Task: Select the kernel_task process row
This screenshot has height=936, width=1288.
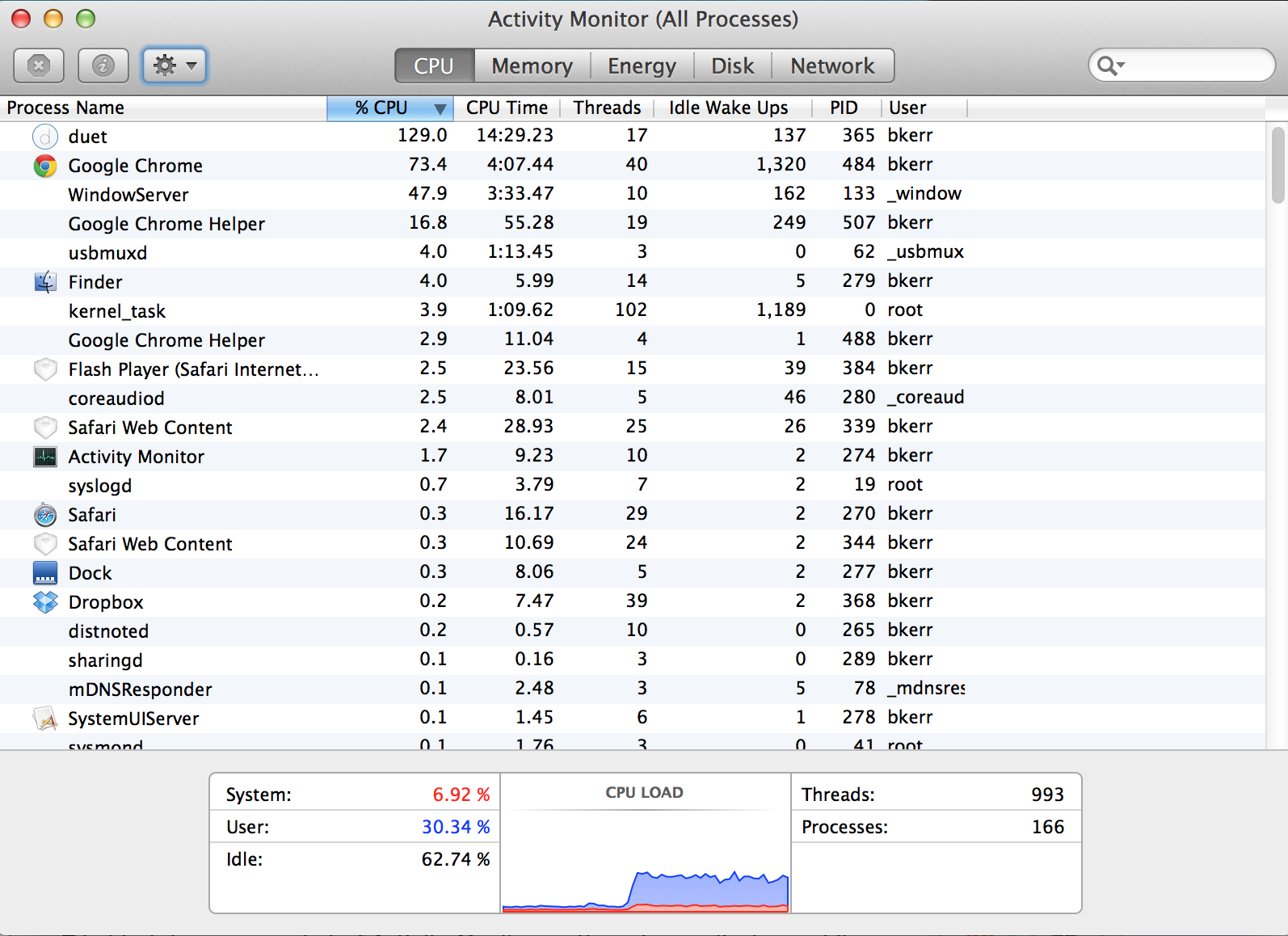Action: [633, 311]
